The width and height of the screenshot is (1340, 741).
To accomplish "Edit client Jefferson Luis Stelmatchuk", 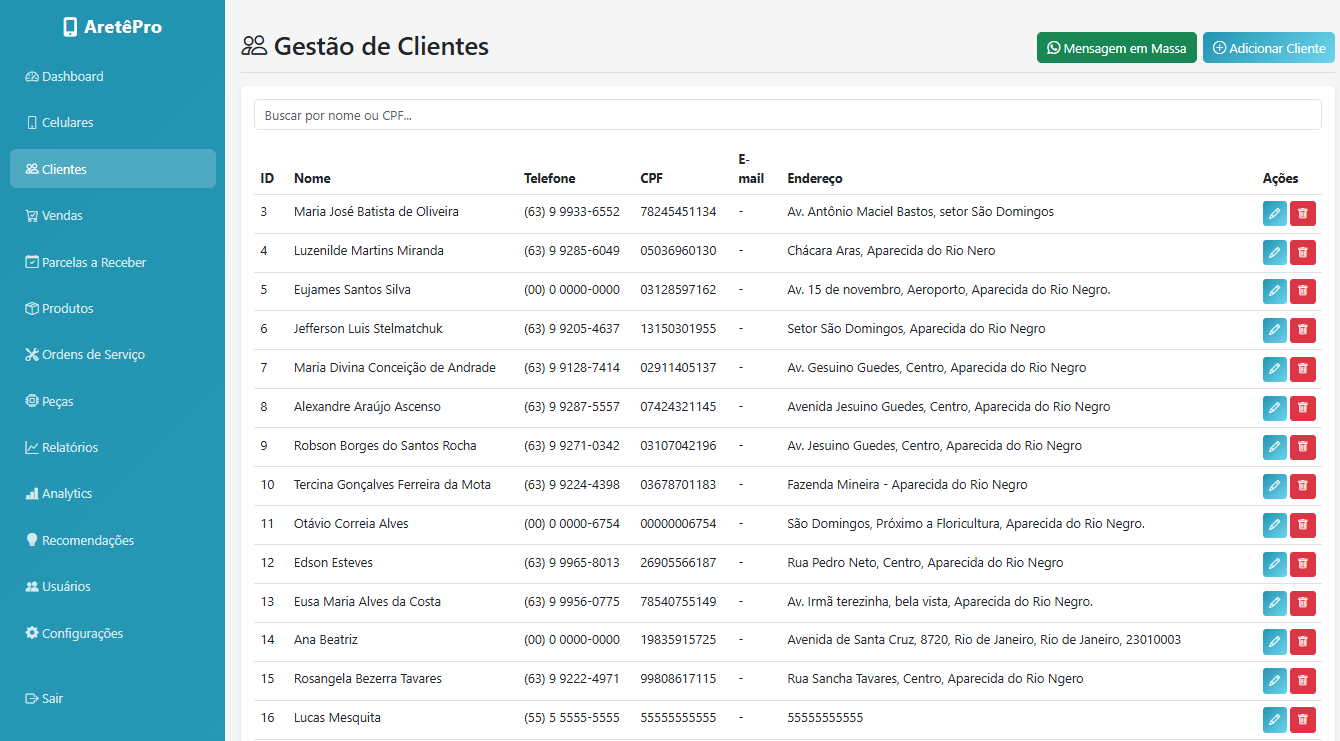I will coord(1274,330).
